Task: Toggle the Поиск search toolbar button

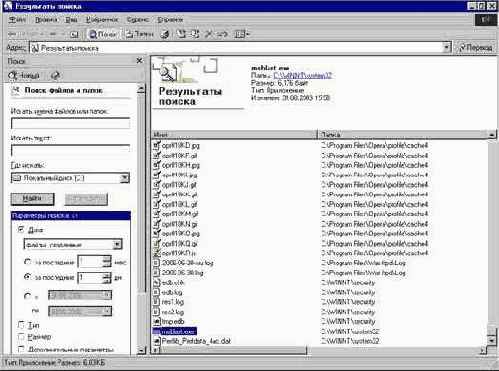Action: [x=103, y=34]
